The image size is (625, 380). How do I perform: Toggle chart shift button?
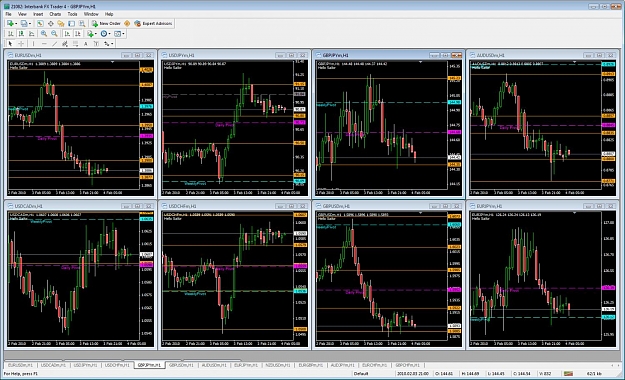tap(78, 33)
